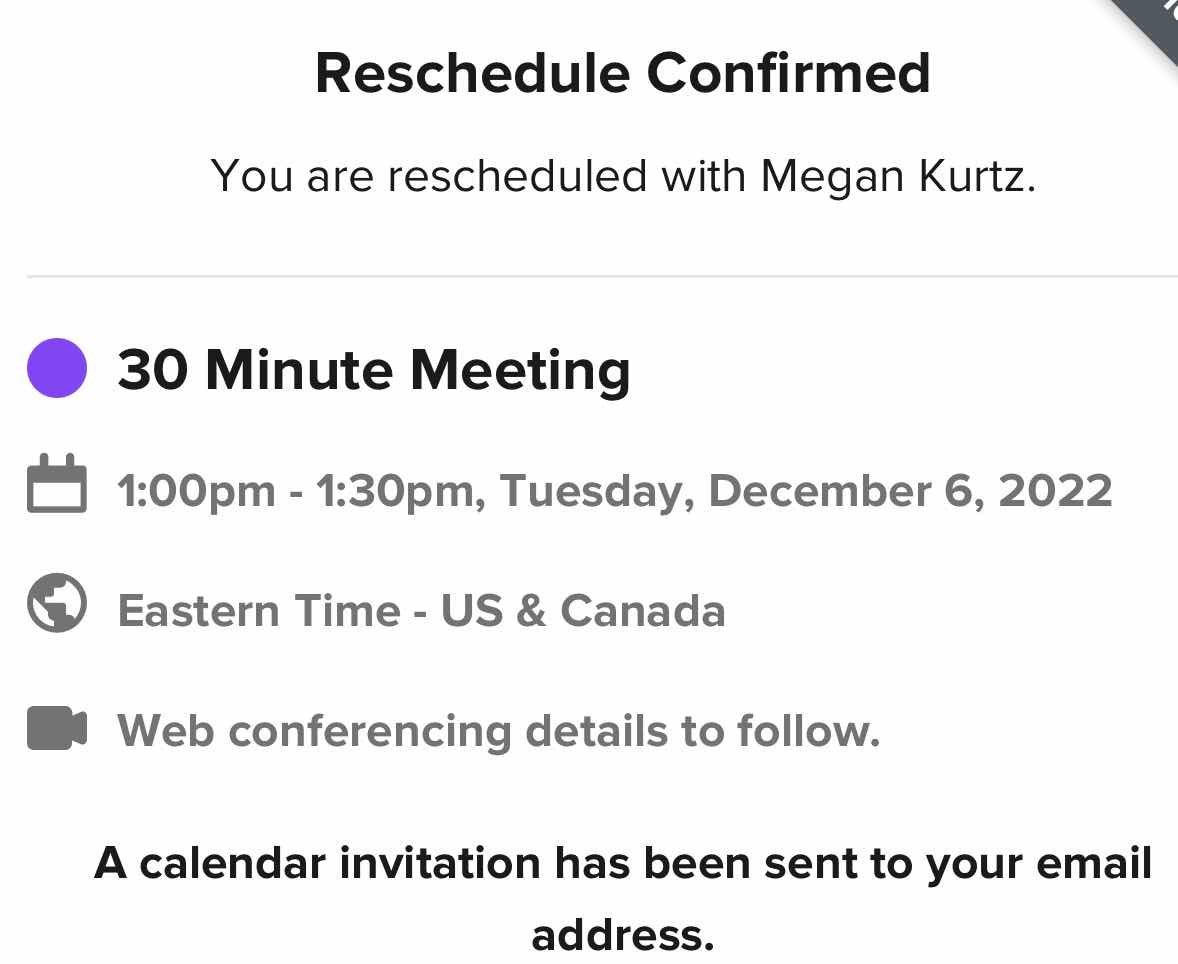Click the calendar icon beside the meeting time
1178x964 pixels.
pos(57,483)
